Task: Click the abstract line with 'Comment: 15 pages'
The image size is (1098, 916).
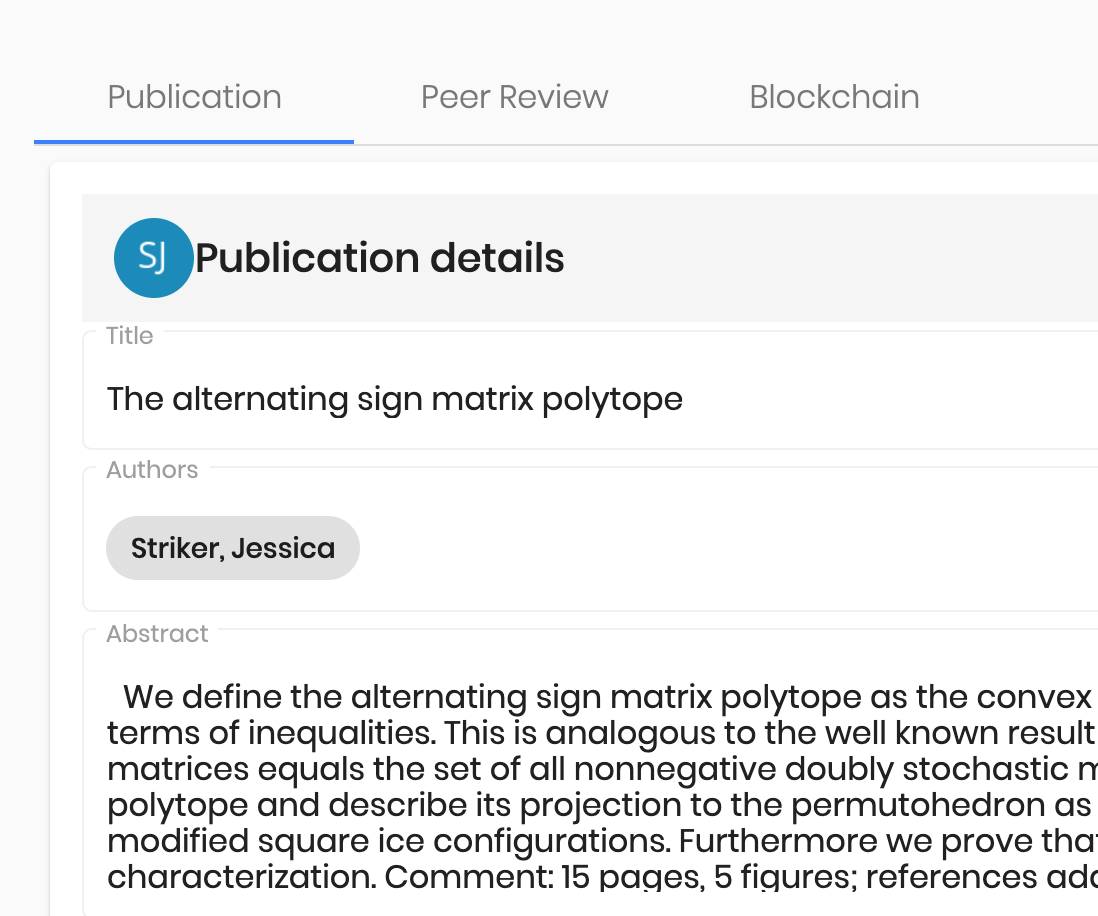Action: click(x=602, y=876)
